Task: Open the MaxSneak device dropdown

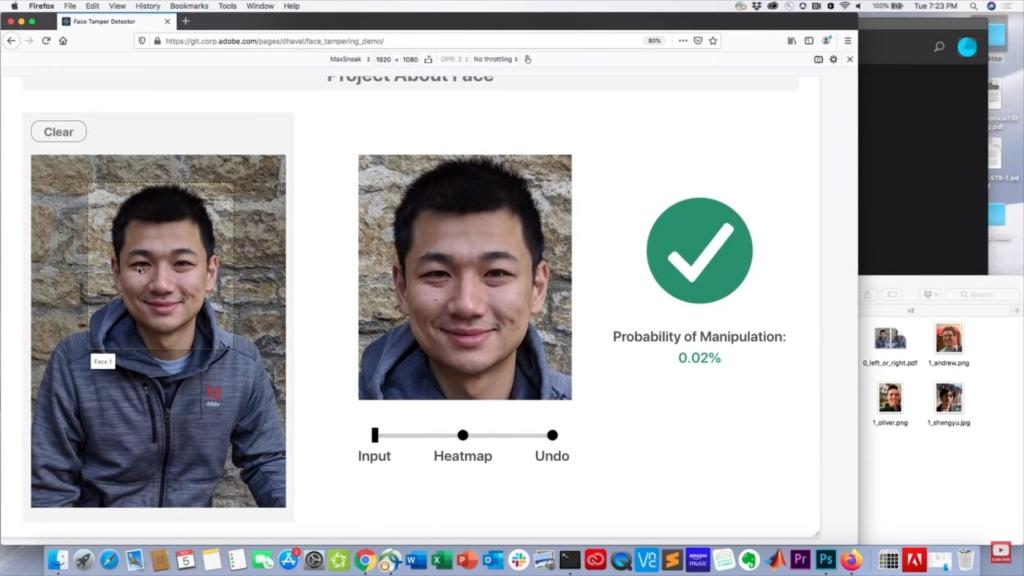Action: click(350, 59)
